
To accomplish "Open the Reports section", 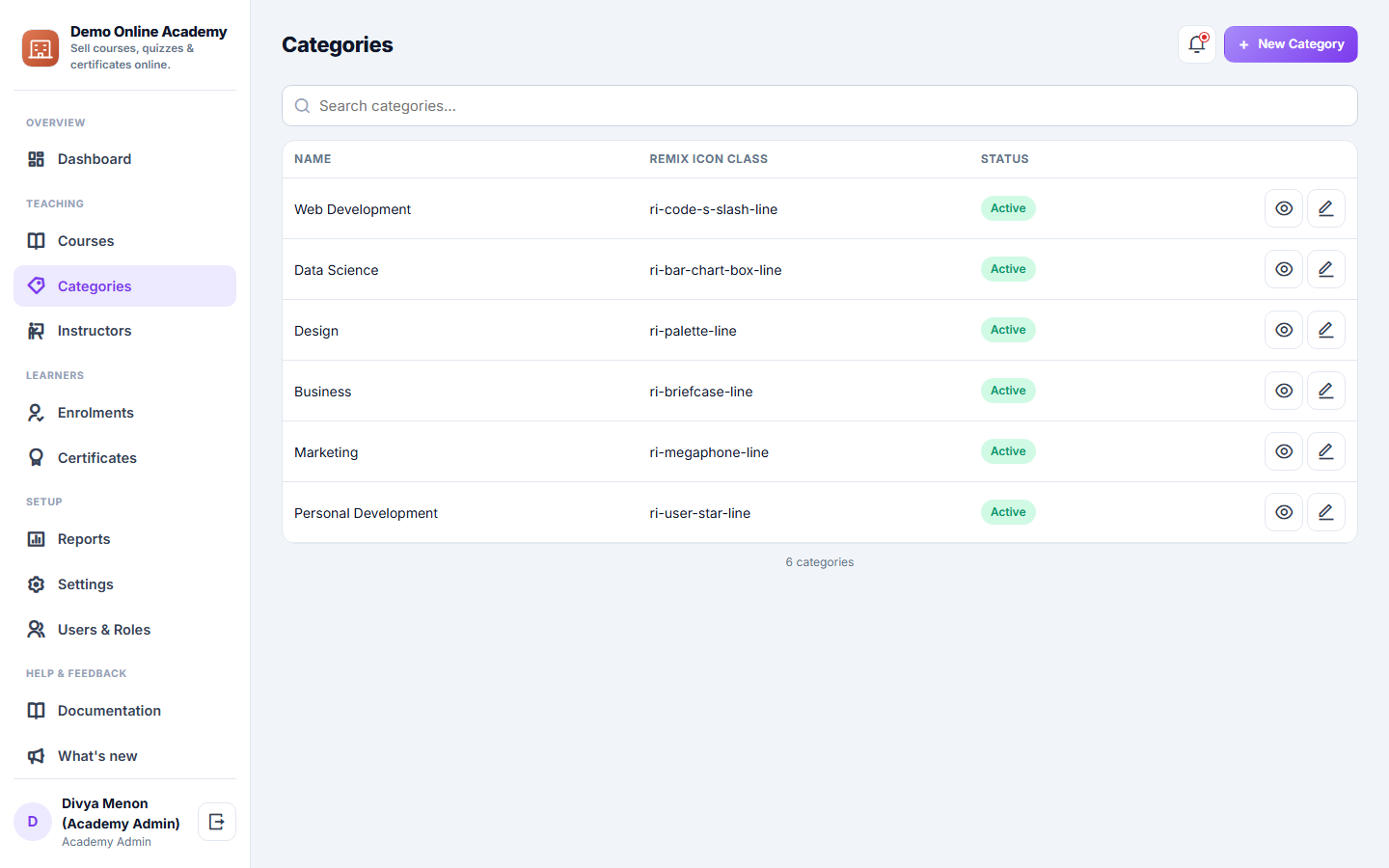I will [x=124, y=539].
